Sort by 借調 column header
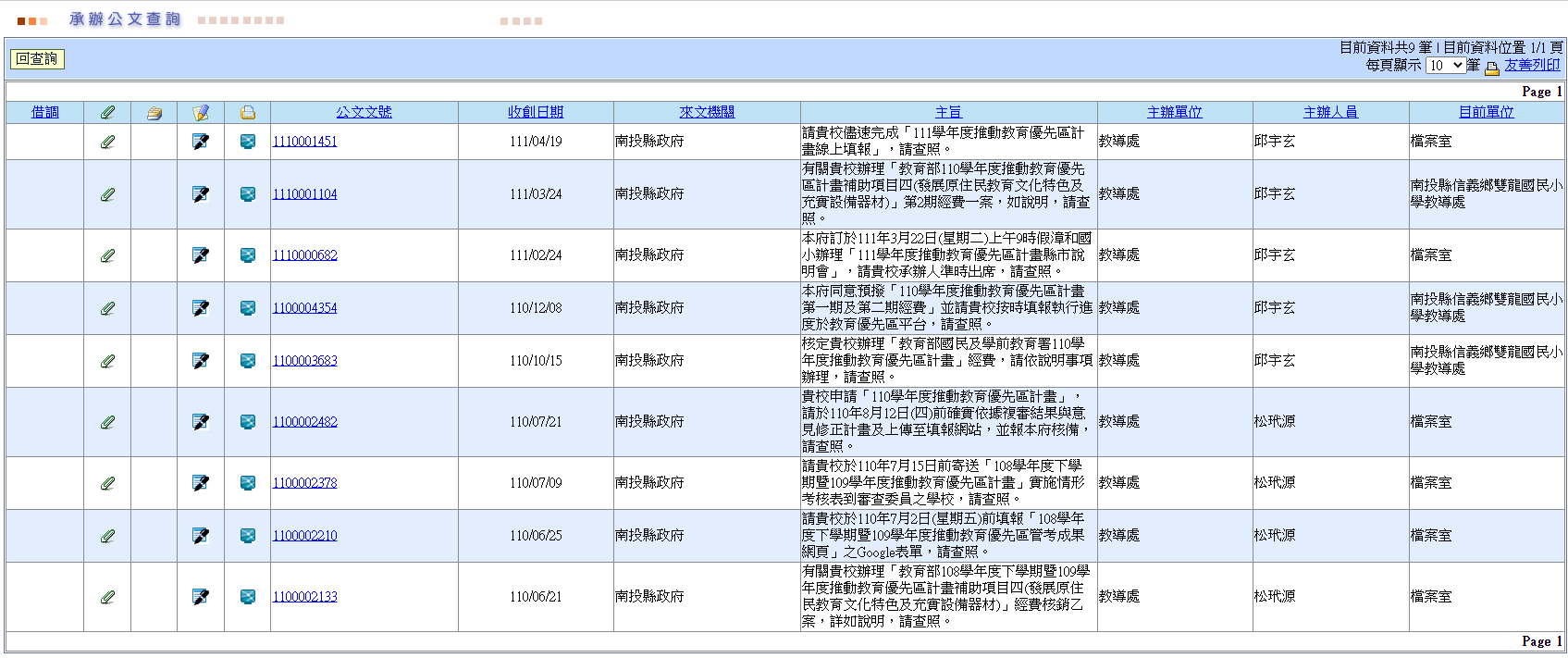 pos(44,112)
